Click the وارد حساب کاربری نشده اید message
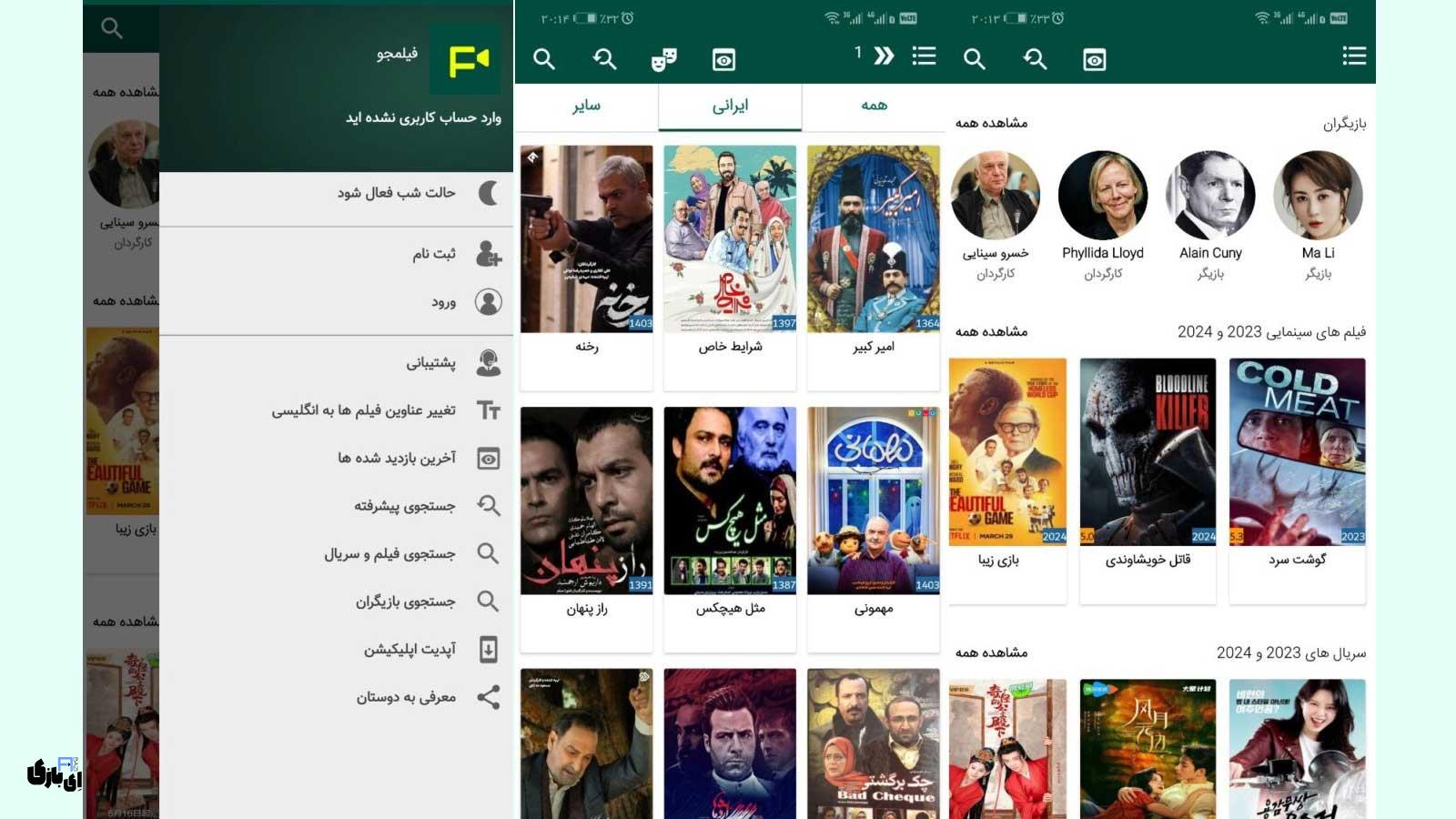 423,118
